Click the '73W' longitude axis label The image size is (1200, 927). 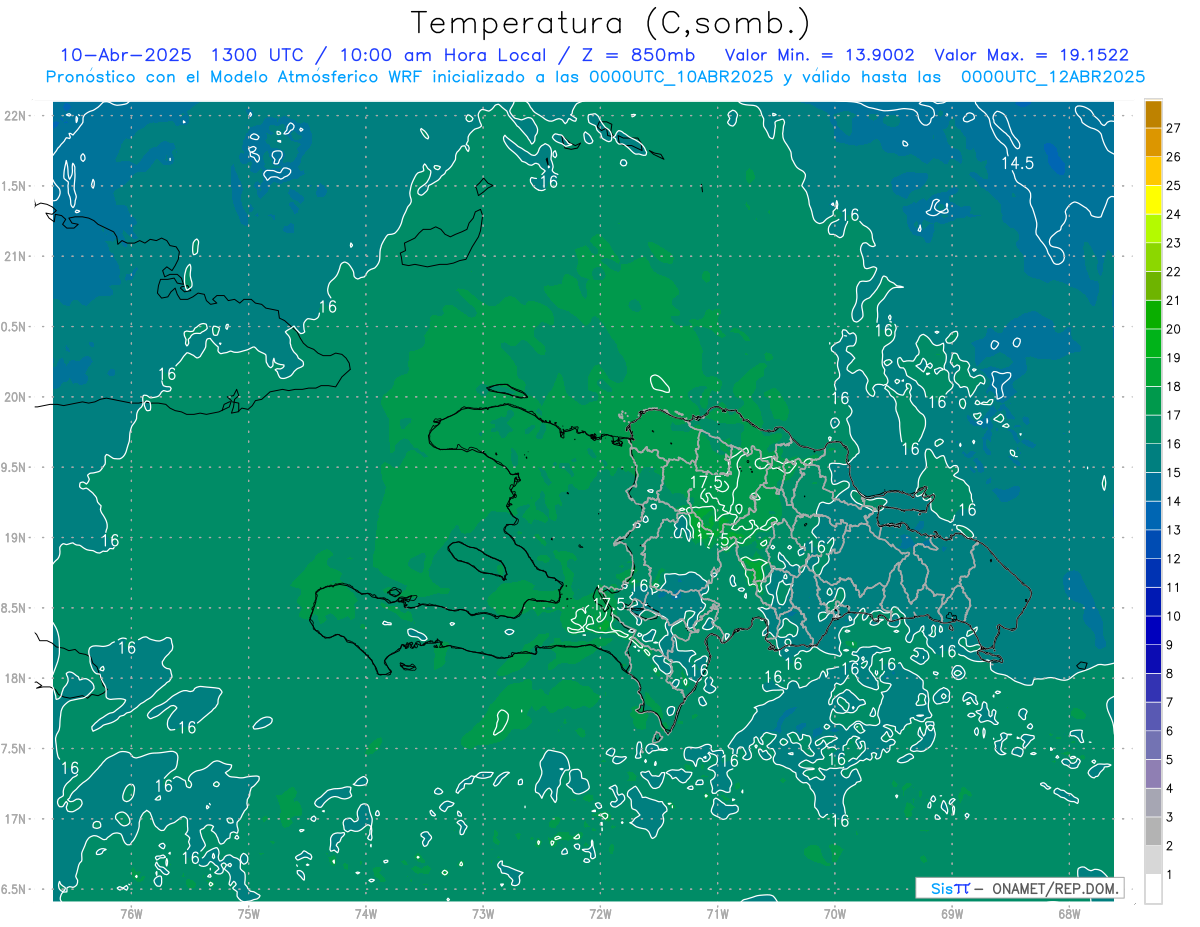point(483,914)
